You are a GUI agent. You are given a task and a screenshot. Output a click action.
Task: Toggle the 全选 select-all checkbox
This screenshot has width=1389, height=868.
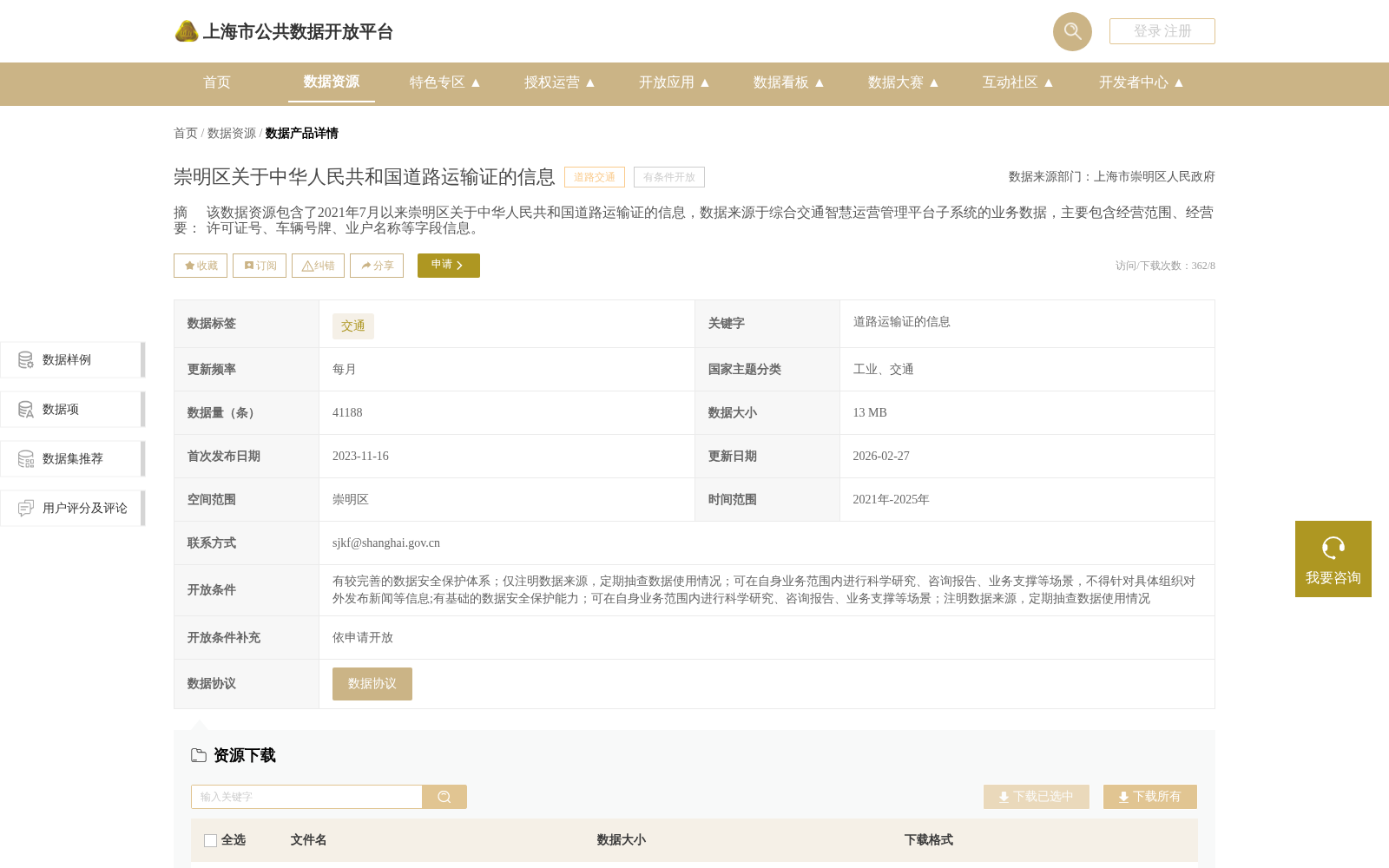[210, 840]
